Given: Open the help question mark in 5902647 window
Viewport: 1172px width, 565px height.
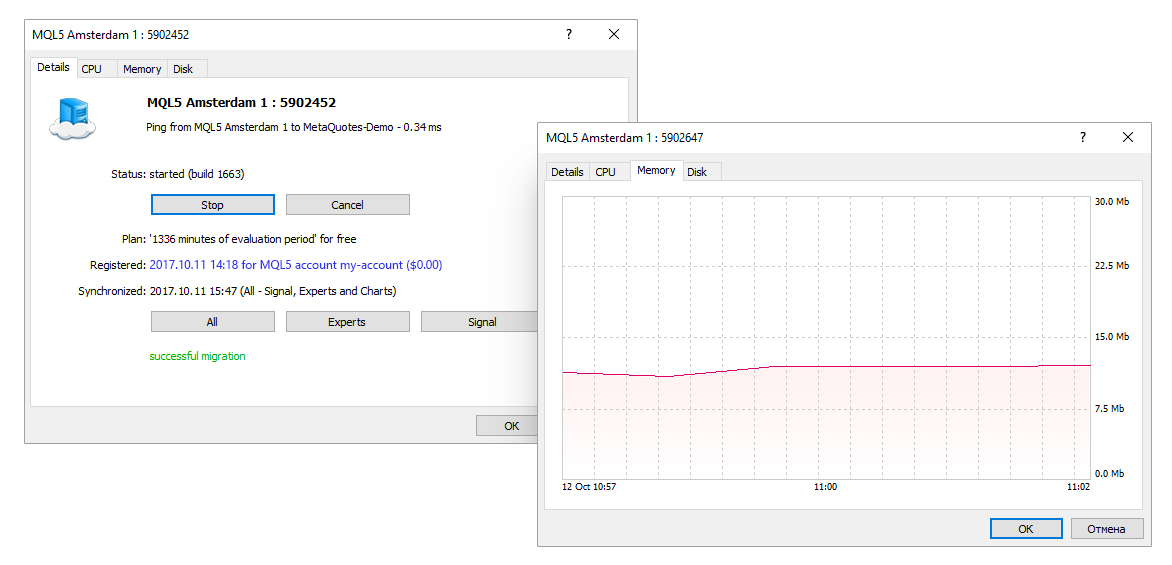Looking at the screenshot, I should (x=1083, y=138).
